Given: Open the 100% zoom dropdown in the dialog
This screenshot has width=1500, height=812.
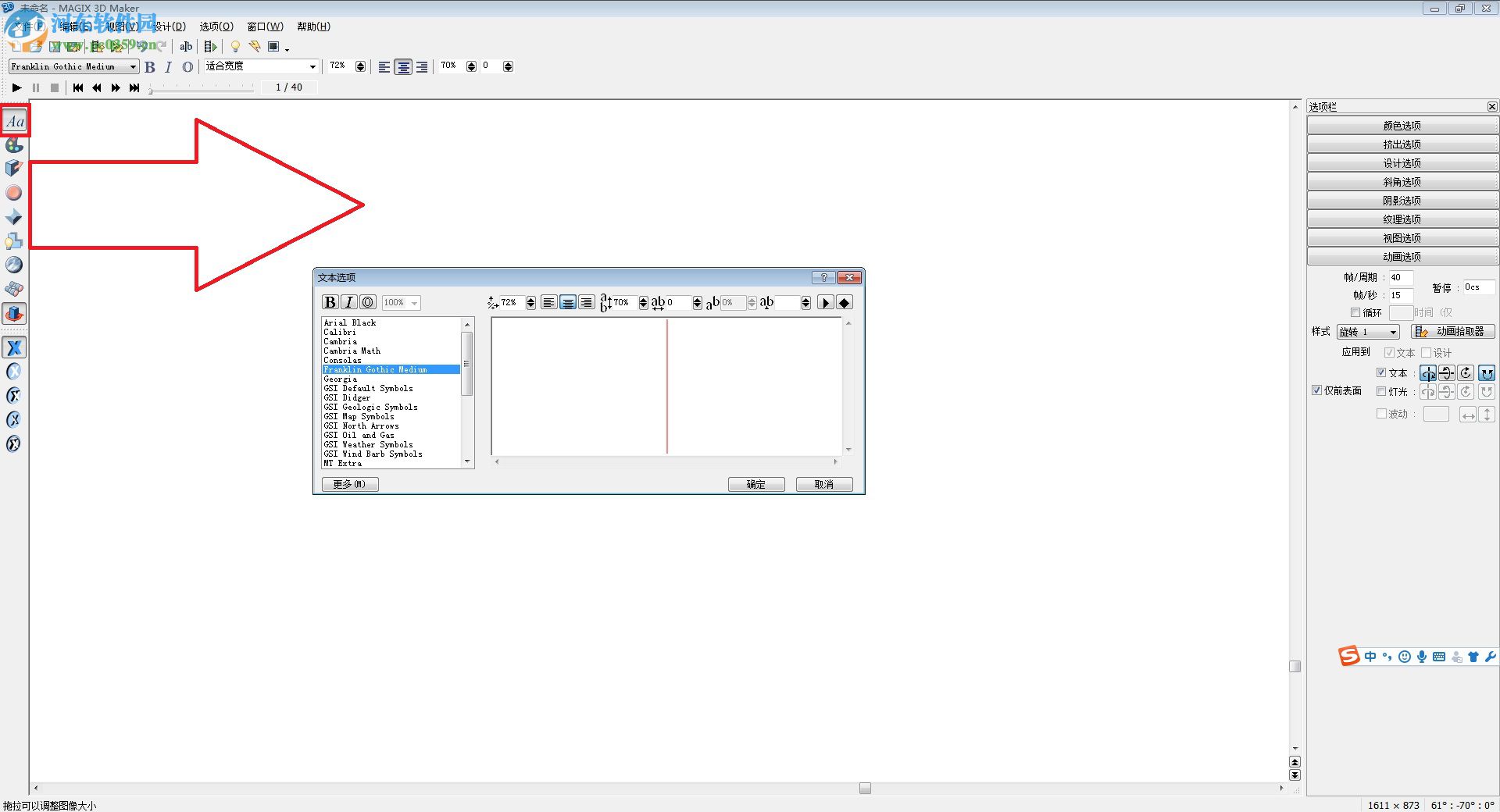Looking at the screenshot, I should click(x=400, y=302).
